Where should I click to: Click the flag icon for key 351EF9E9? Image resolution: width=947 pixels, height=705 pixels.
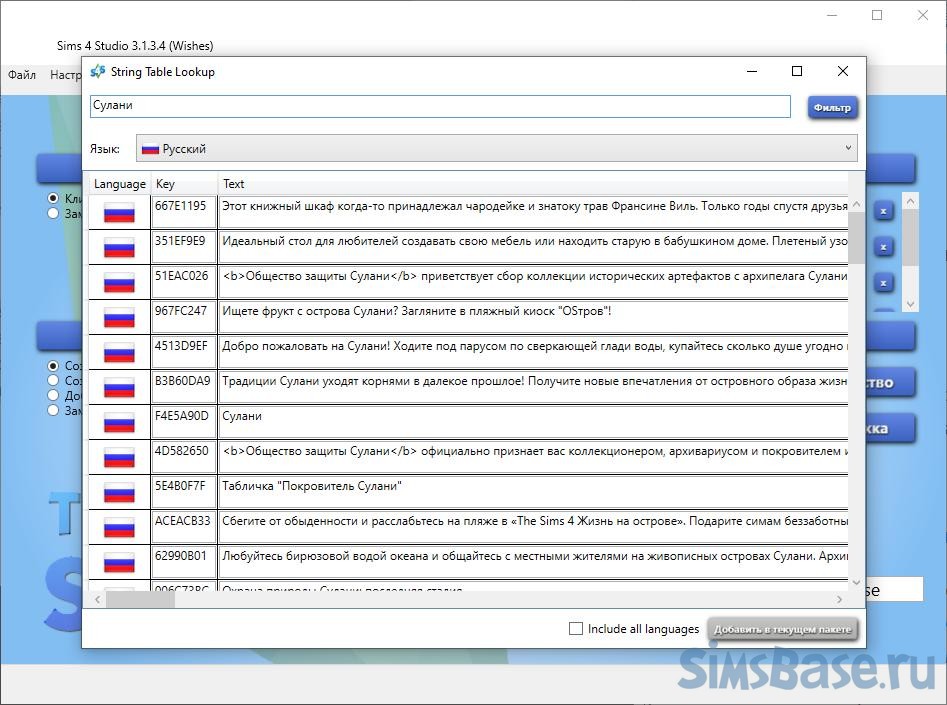[x=119, y=247]
